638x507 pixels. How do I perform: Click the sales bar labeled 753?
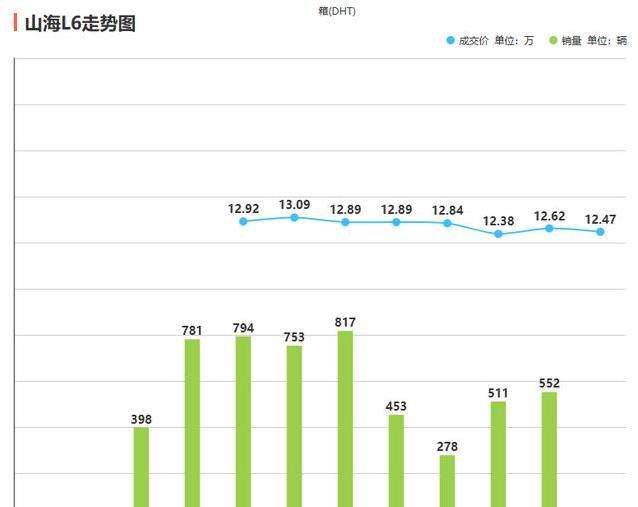tap(294, 426)
